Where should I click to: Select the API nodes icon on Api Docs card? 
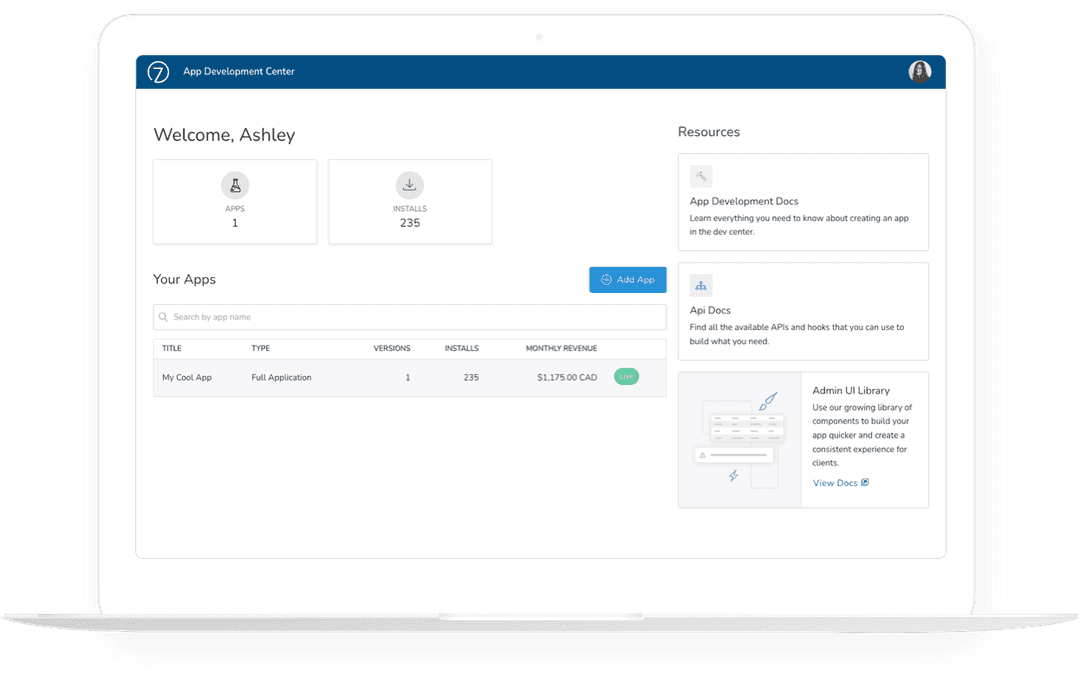(x=701, y=285)
